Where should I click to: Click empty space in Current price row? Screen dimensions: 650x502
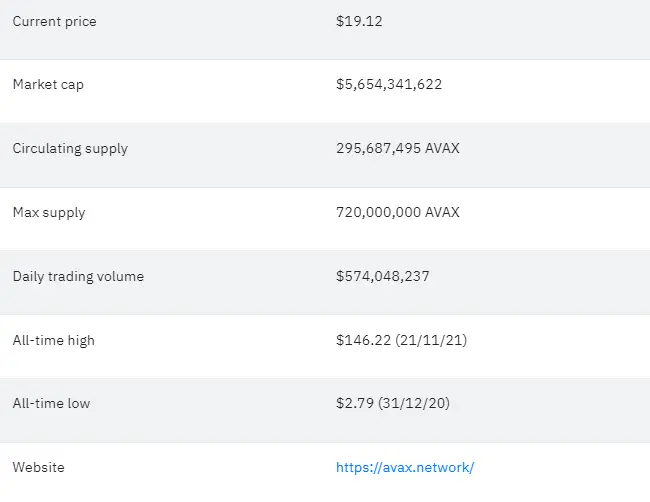point(518,29)
